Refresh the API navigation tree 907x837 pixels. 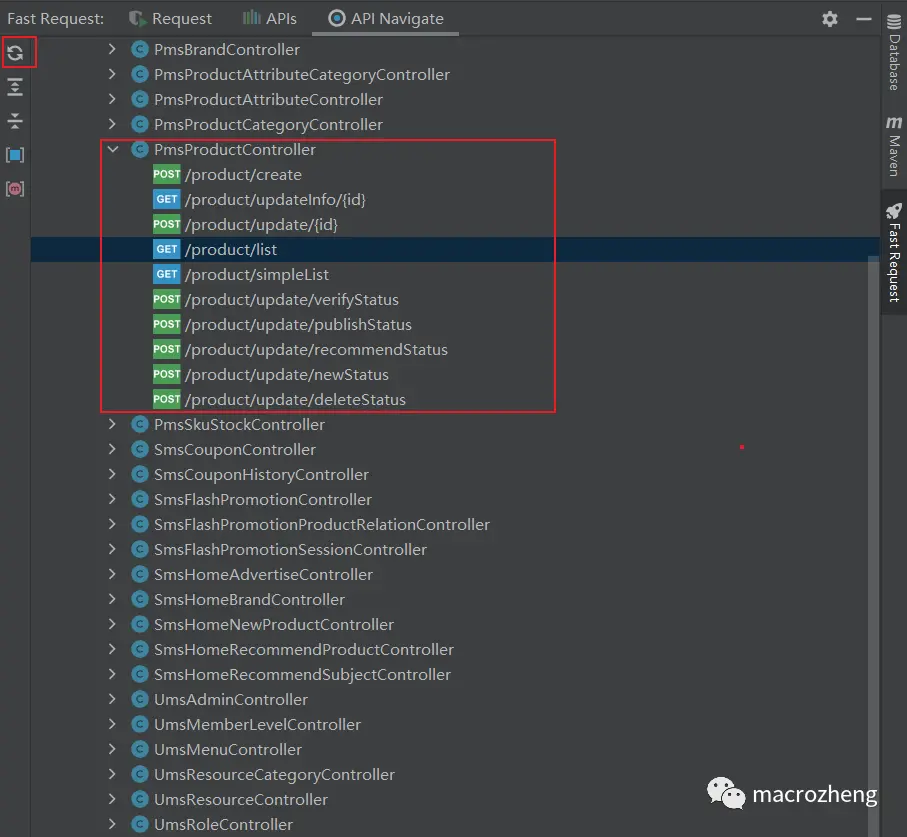point(18,53)
